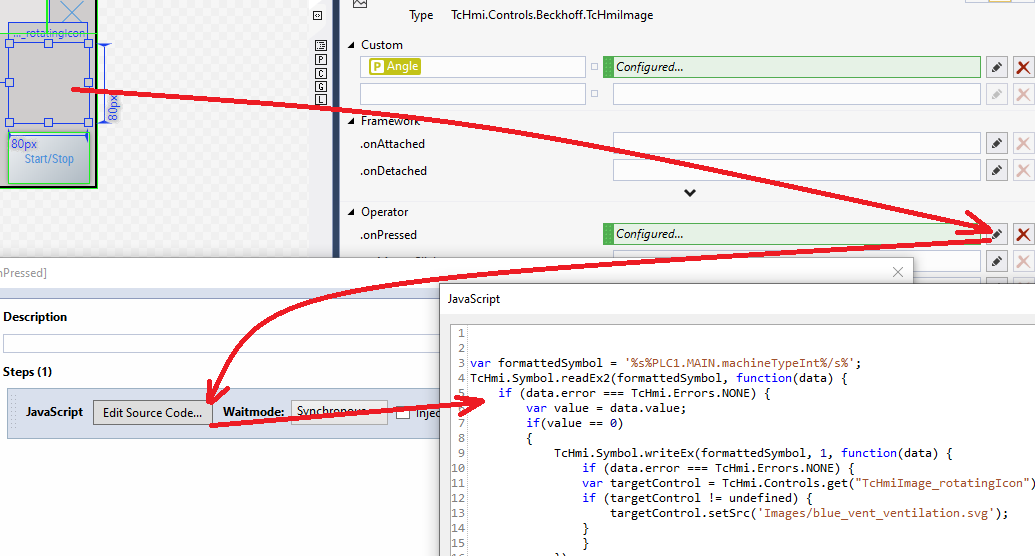Viewport: 1035px width, 556px height.
Task: Click the G filter icon in sidebar
Action: tap(321, 86)
